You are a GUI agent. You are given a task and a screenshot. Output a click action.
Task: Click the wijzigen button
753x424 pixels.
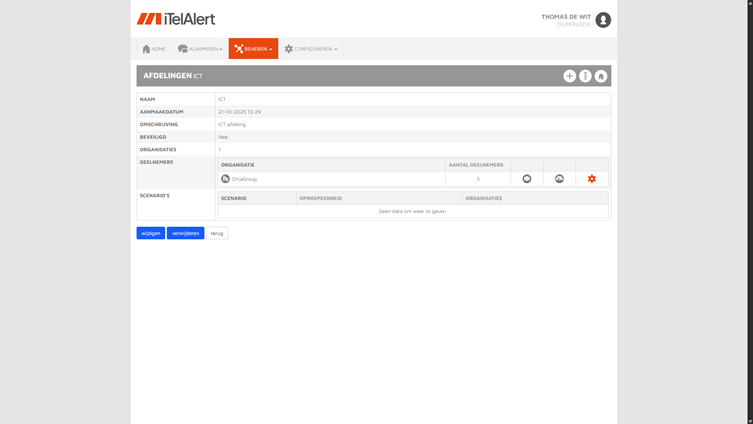(151, 233)
